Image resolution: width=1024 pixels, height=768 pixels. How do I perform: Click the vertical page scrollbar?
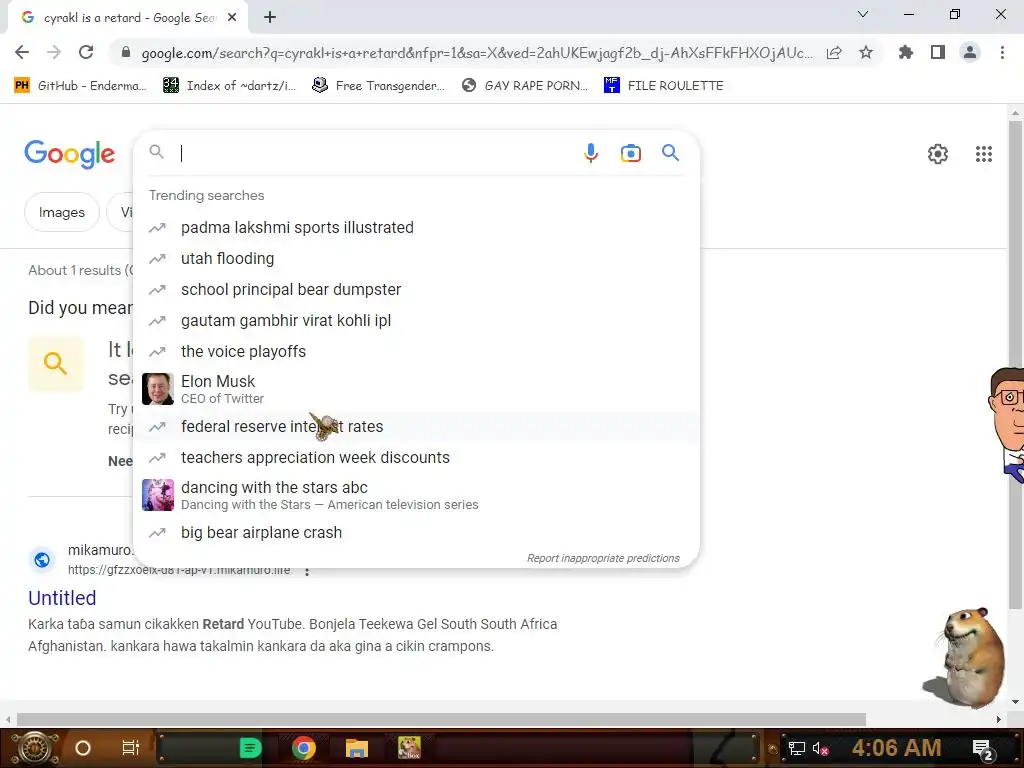pos(1015,366)
